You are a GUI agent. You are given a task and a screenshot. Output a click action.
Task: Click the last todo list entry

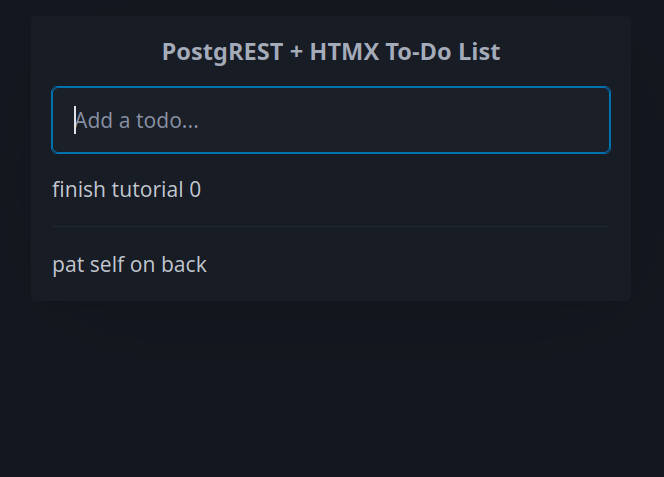[x=130, y=265]
